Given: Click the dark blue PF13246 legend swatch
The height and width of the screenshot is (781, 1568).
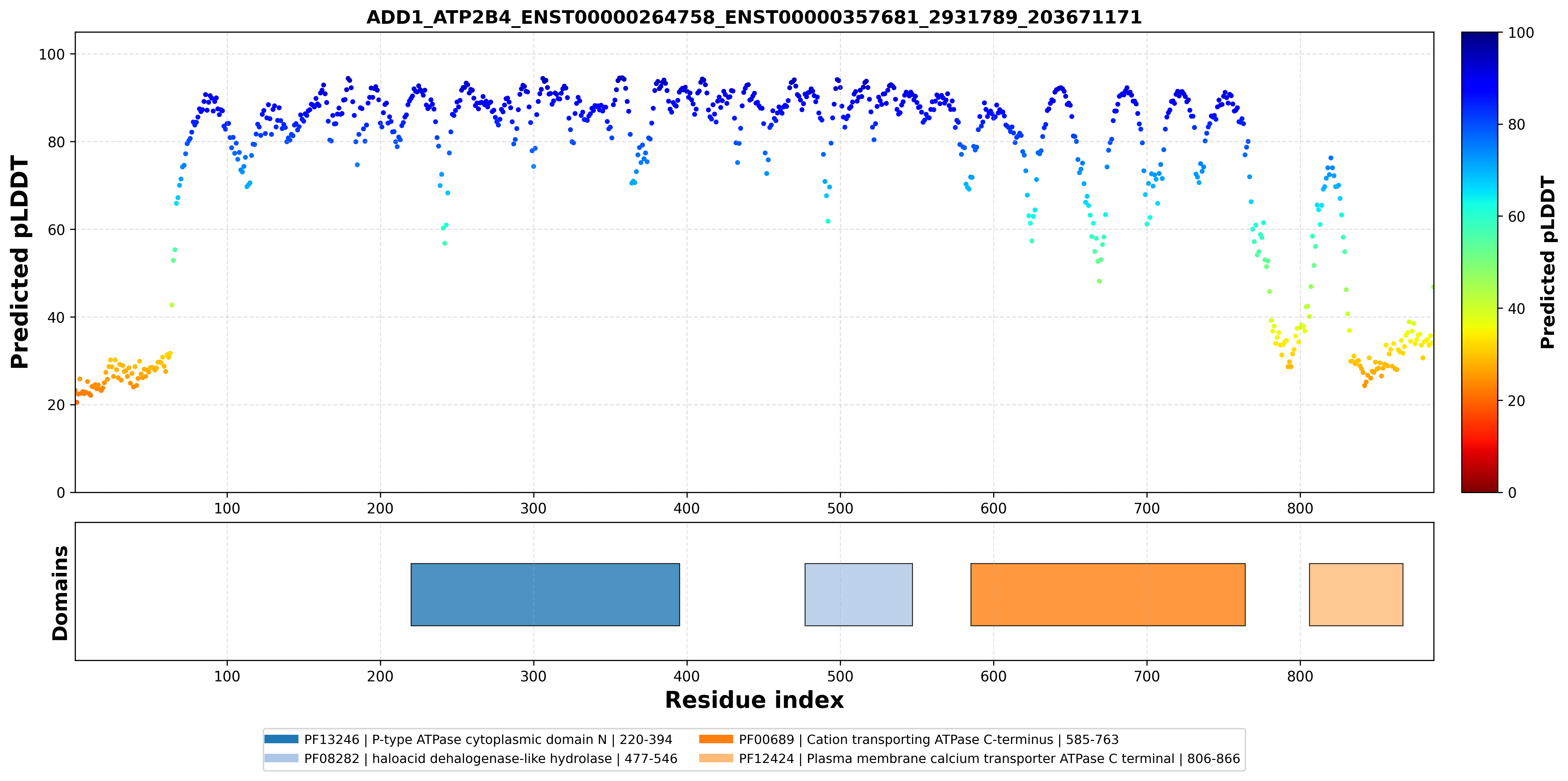Looking at the screenshot, I should coord(281,739).
